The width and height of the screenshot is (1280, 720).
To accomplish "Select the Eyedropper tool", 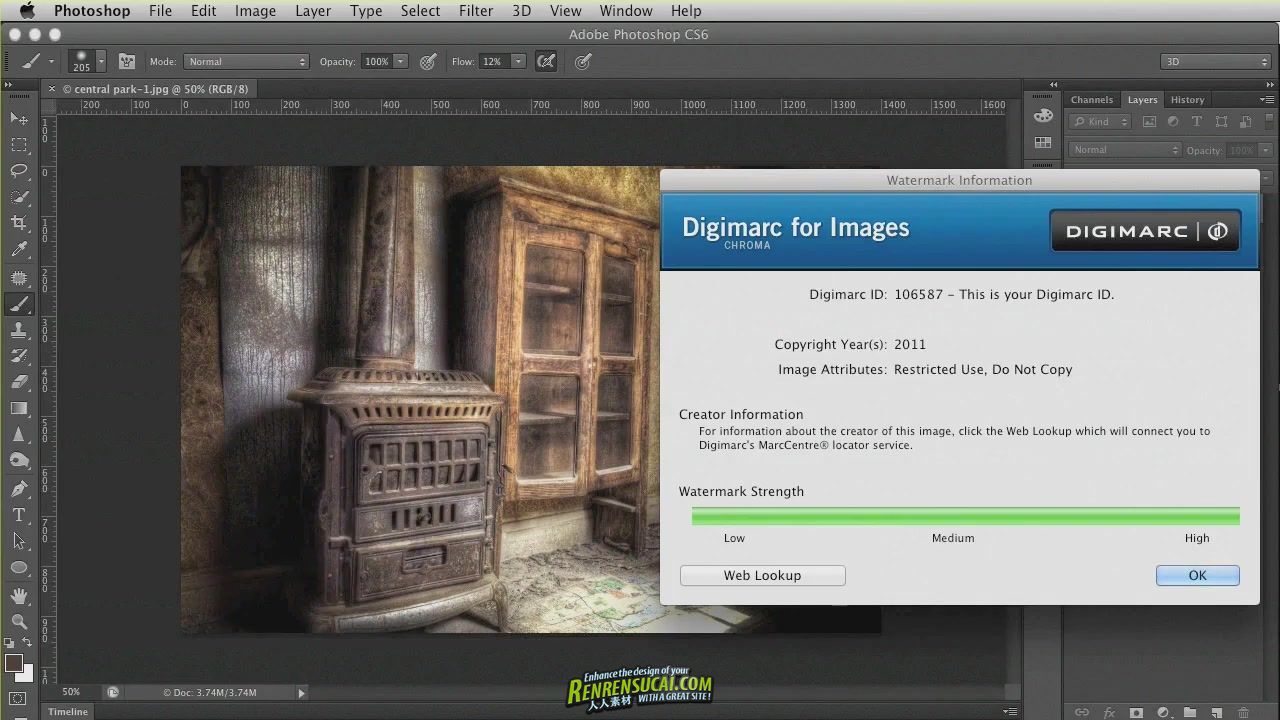I will [19, 250].
